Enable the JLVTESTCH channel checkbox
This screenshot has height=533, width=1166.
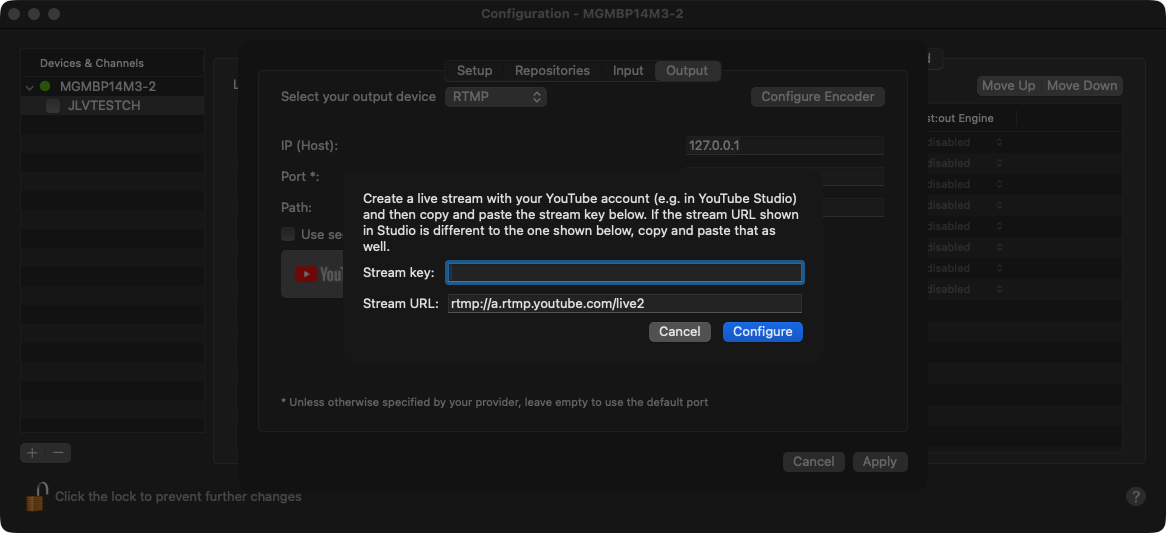(x=53, y=106)
